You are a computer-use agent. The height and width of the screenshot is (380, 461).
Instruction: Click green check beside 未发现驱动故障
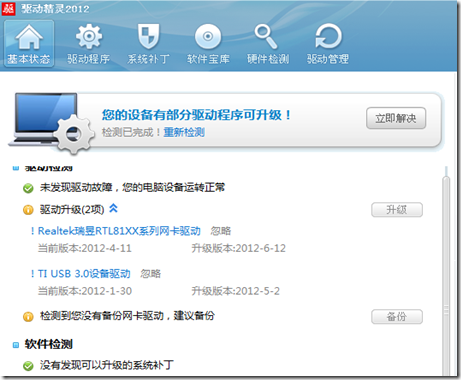coord(28,188)
